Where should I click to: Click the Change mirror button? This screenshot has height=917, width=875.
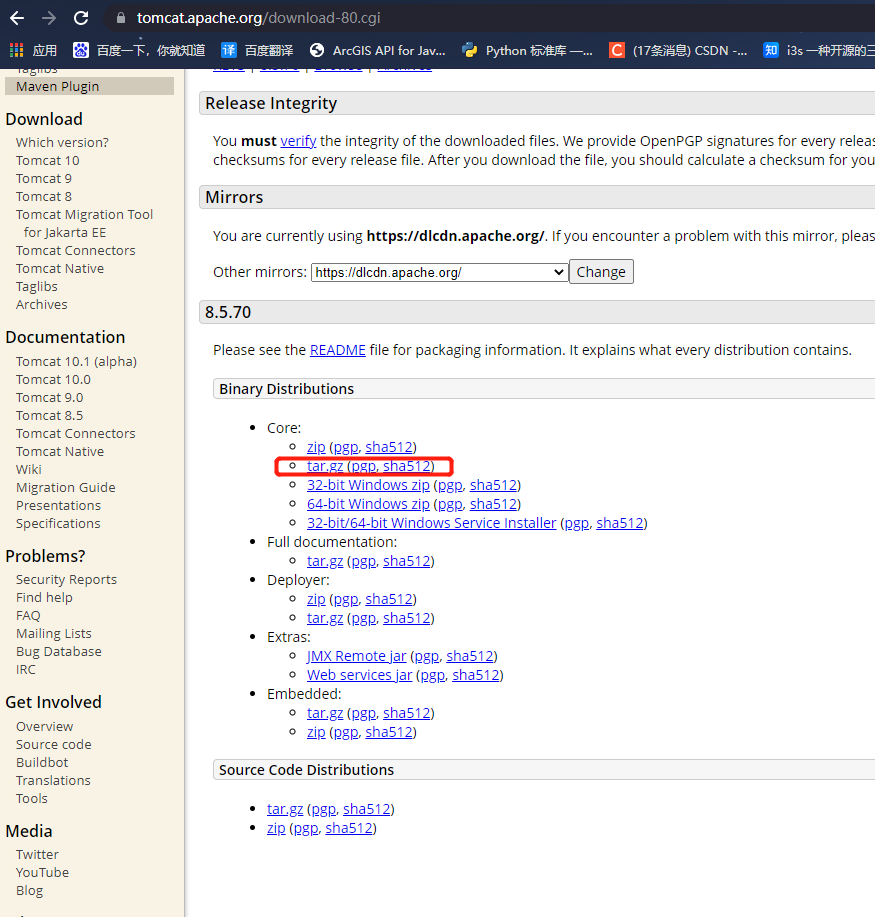pyautogui.click(x=601, y=272)
